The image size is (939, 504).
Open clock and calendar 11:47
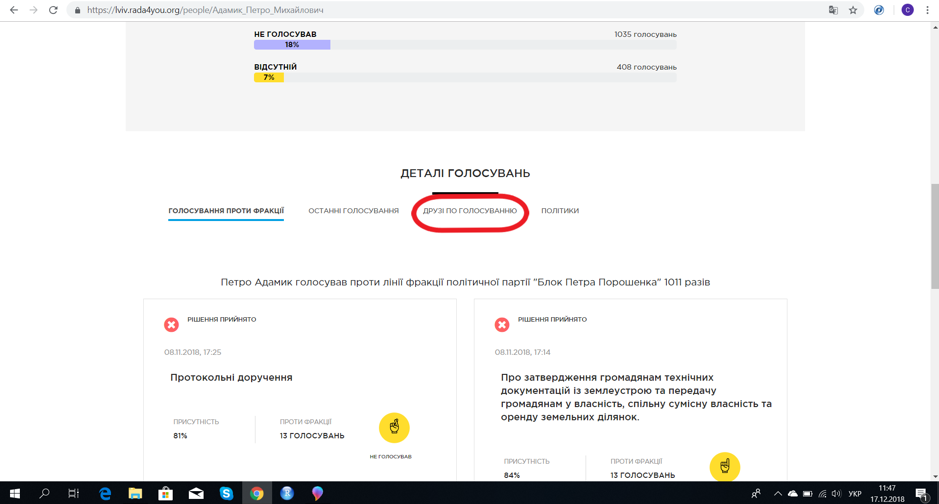pos(887,494)
